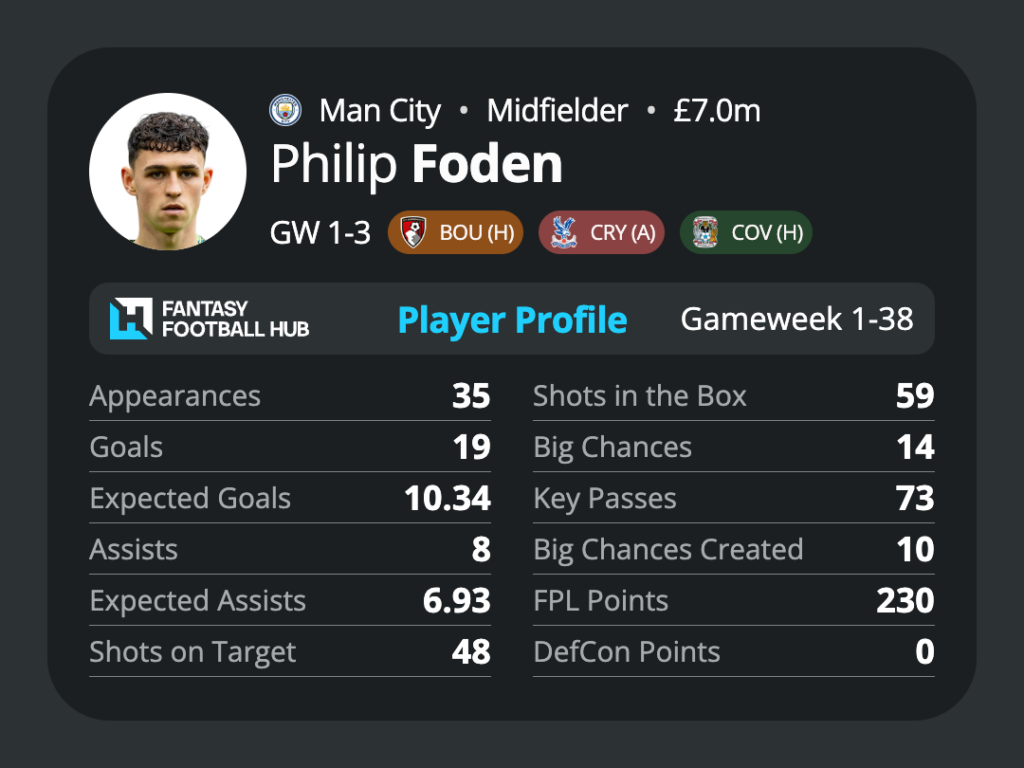Click the DefCon Points stat row

click(733, 652)
